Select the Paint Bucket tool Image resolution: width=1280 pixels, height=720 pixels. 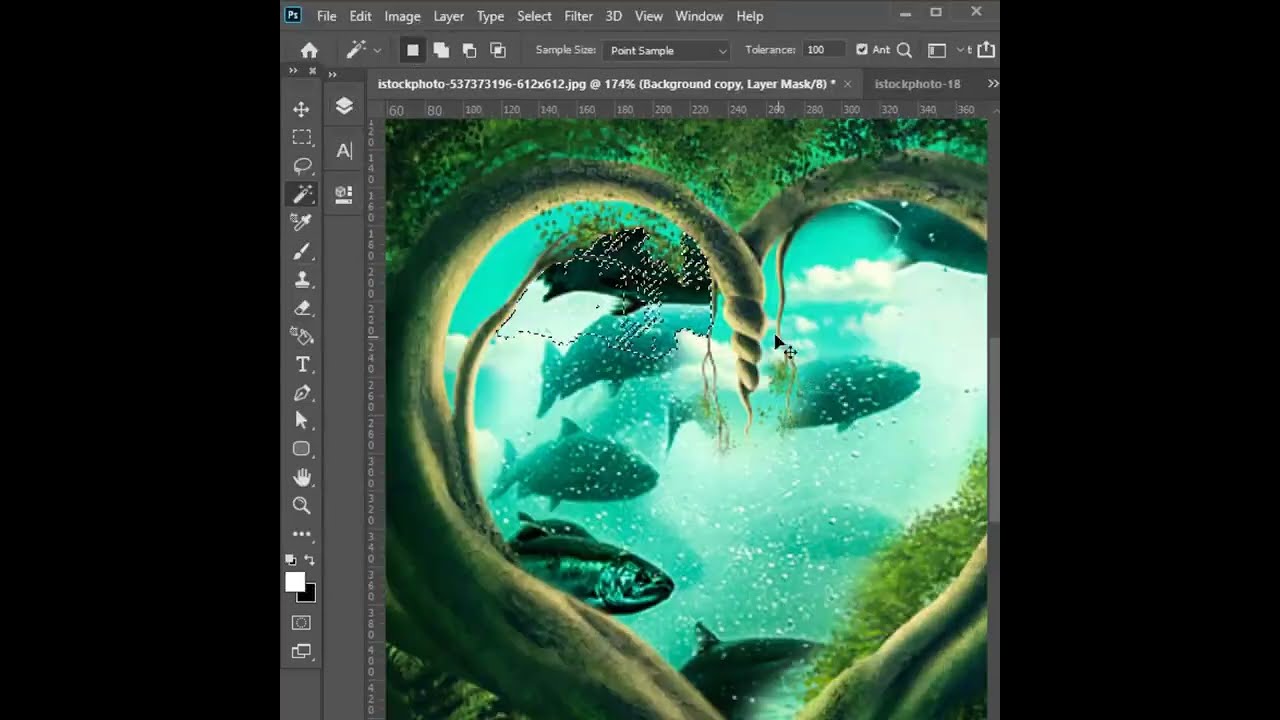click(x=301, y=336)
